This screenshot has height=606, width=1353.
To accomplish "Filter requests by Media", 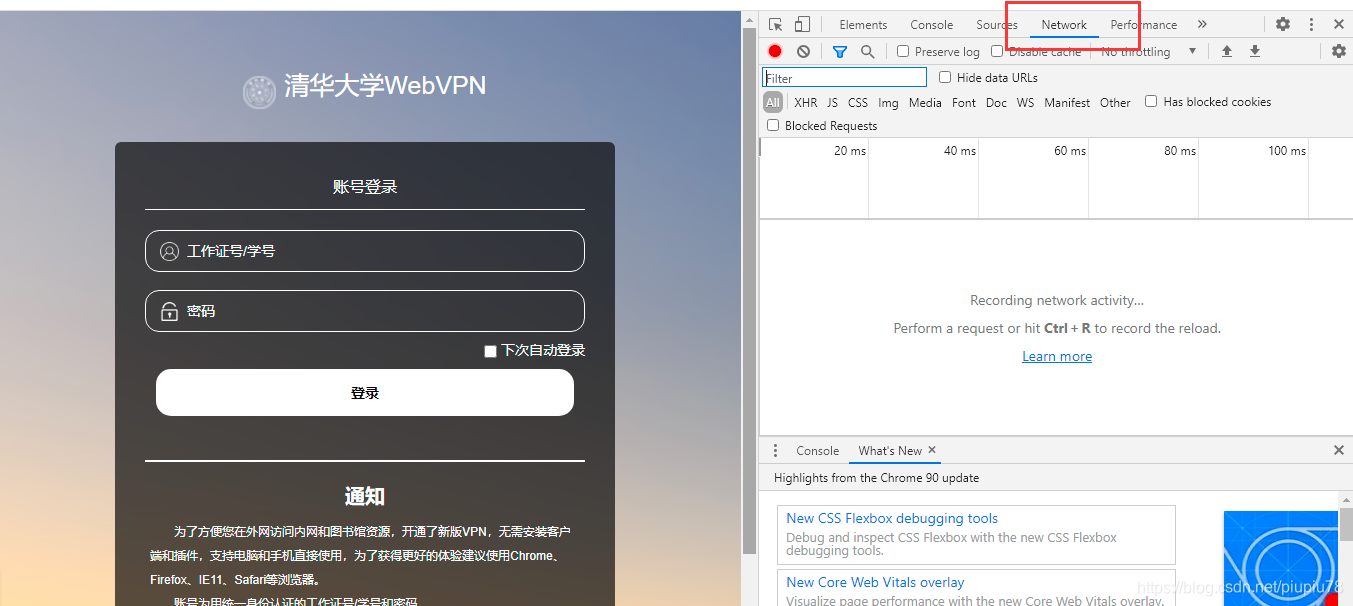I will pyautogui.click(x=925, y=102).
